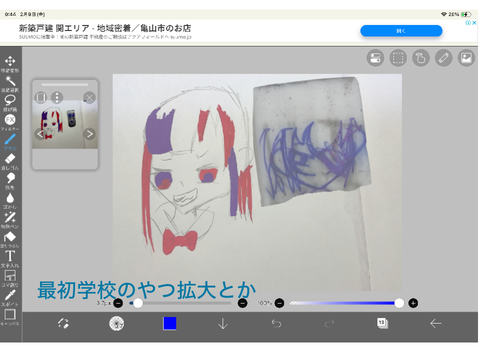This screenshot has width=480, height=360.
Task: Tap the reference image thumbnail
Action: point(65,124)
